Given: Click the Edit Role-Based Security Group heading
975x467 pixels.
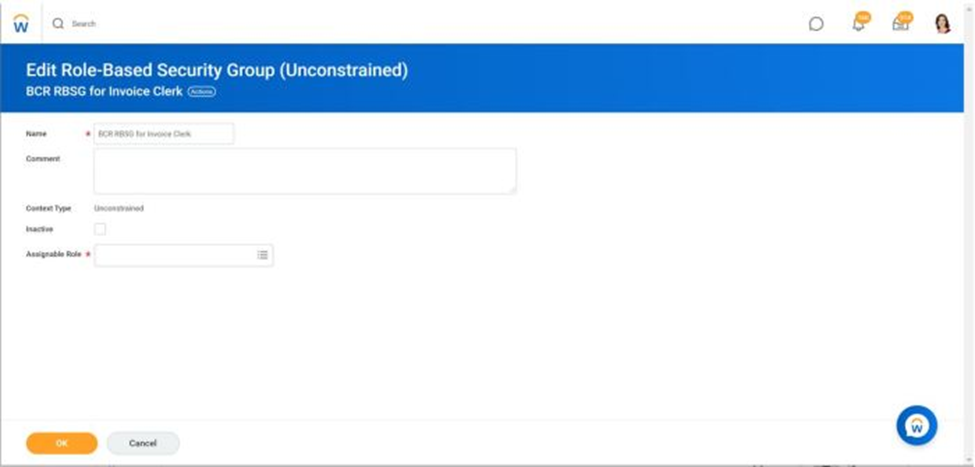Looking at the screenshot, I should [216, 70].
